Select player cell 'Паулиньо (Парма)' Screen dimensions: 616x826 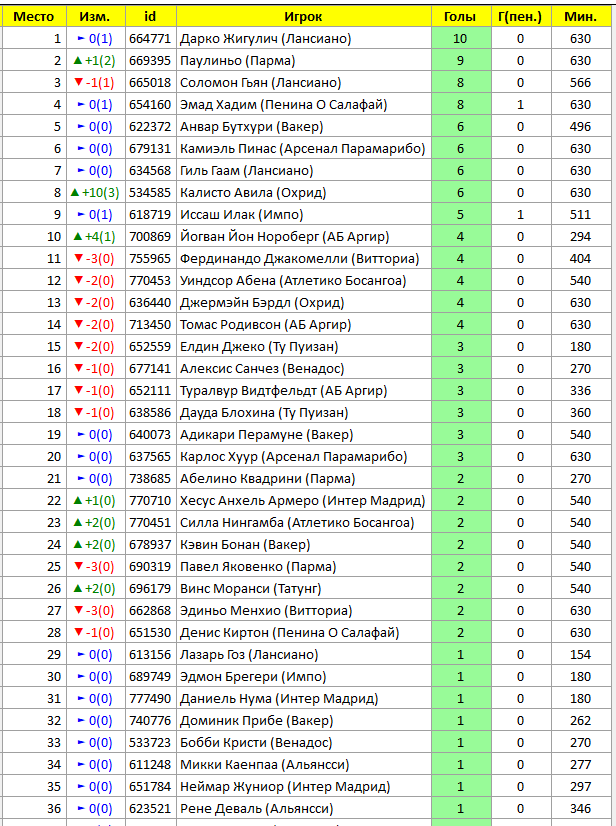pyautogui.click(x=304, y=61)
